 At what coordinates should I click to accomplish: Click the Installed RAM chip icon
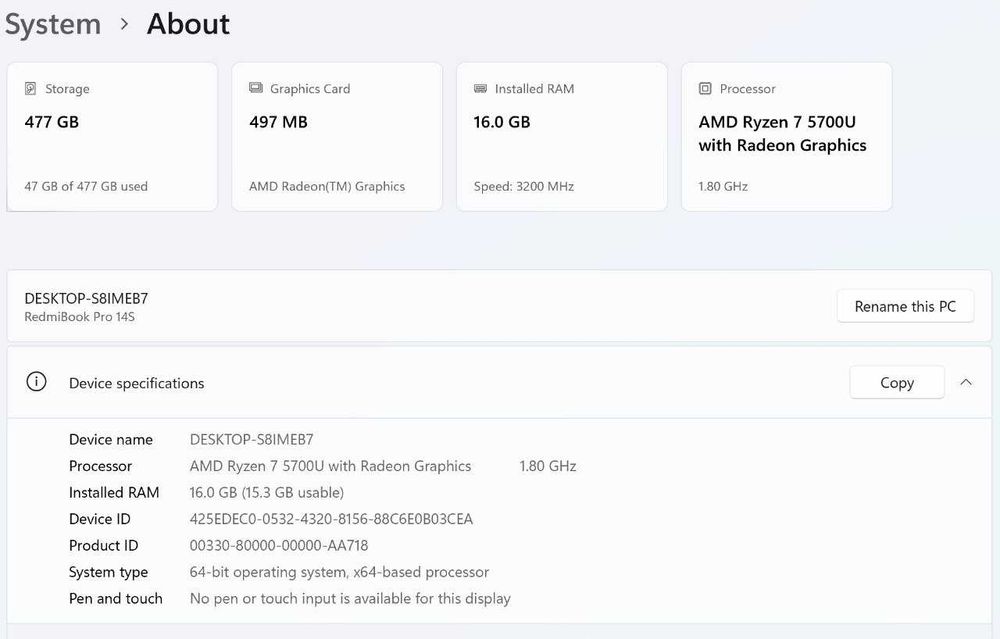point(480,89)
